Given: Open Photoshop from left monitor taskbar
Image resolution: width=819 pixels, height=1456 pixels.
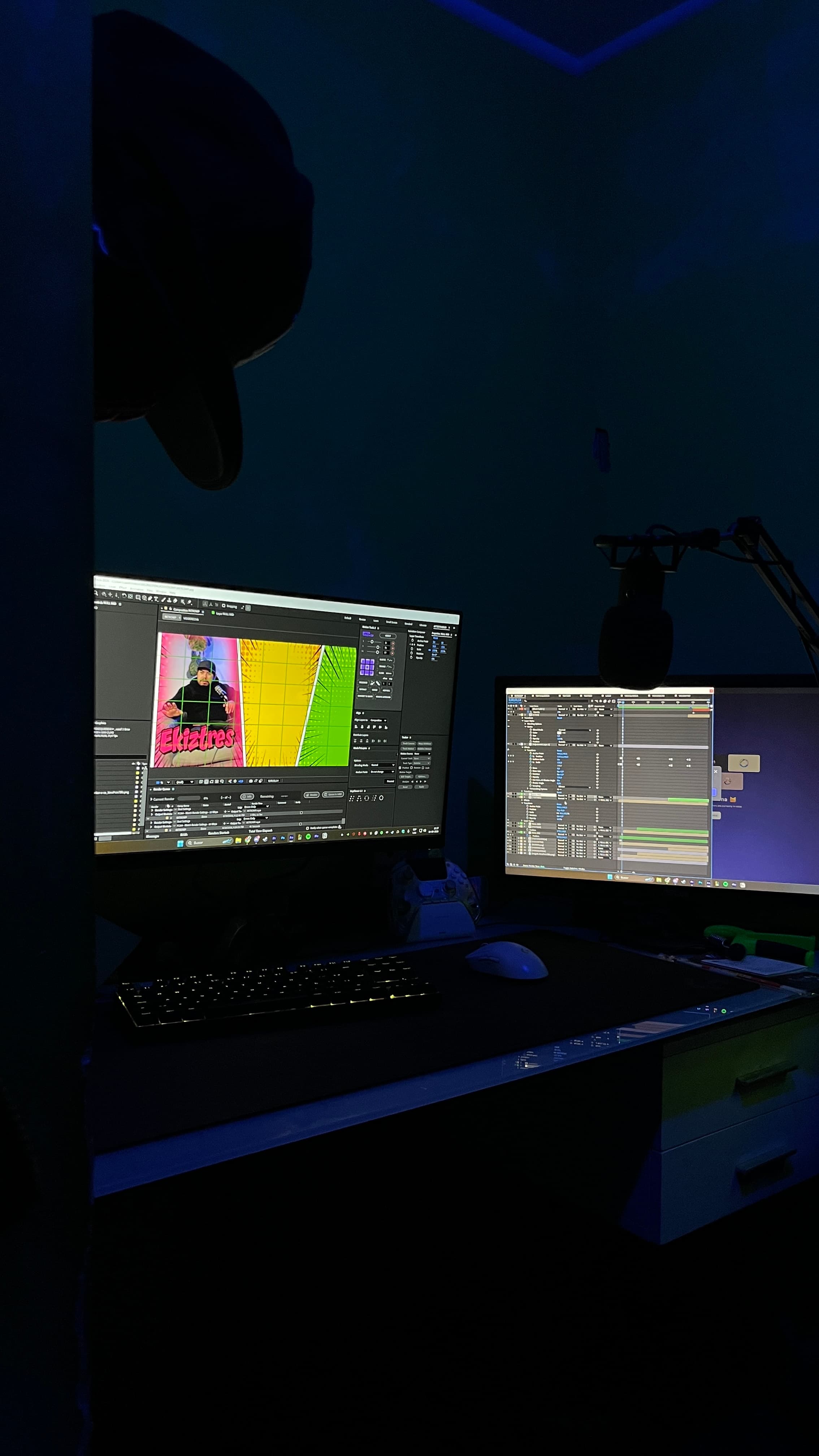Looking at the screenshot, I should (x=283, y=838).
